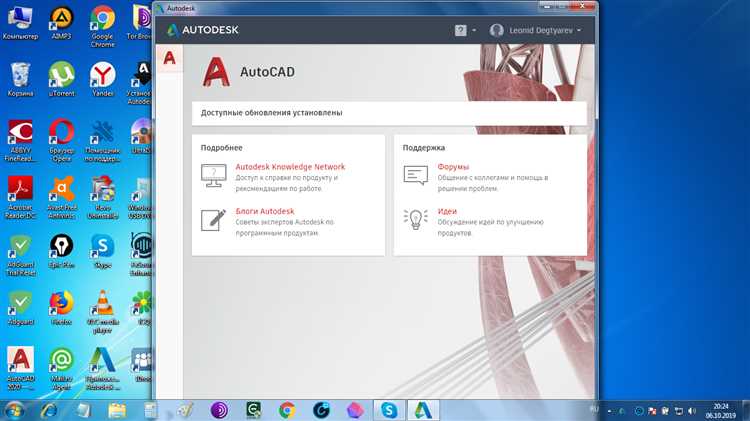Show hidden system tray icons arrow

click(609, 411)
